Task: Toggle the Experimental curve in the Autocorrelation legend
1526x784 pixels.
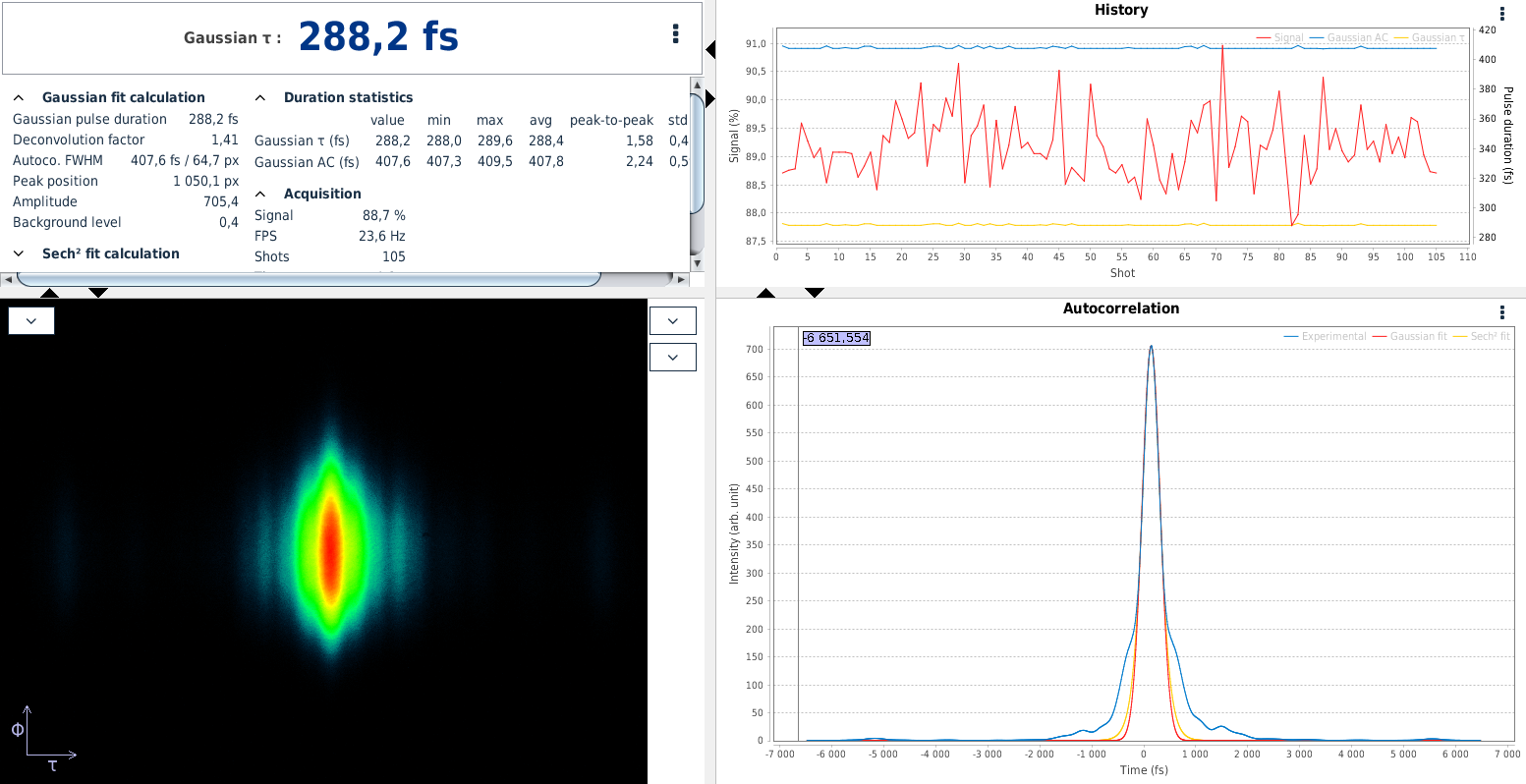Action: pos(1325,336)
